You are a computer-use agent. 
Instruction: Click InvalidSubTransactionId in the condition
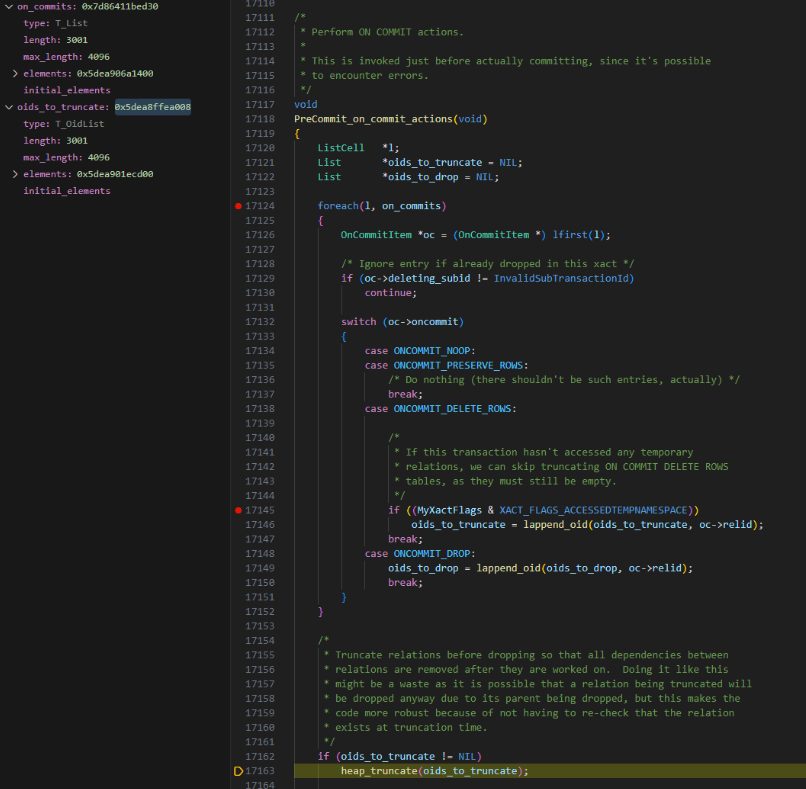click(x=563, y=278)
